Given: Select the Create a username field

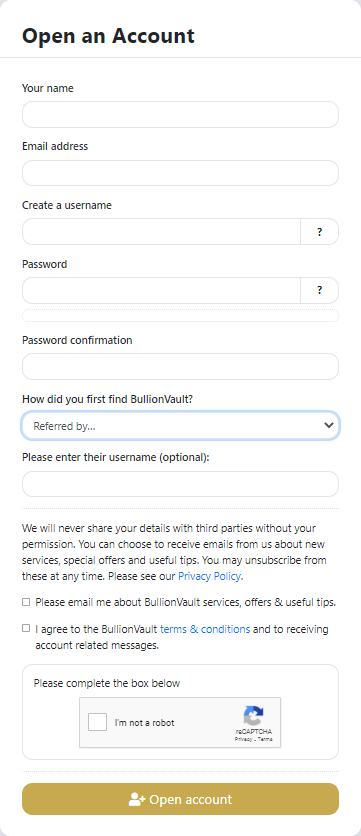Looking at the screenshot, I should pos(161,232).
